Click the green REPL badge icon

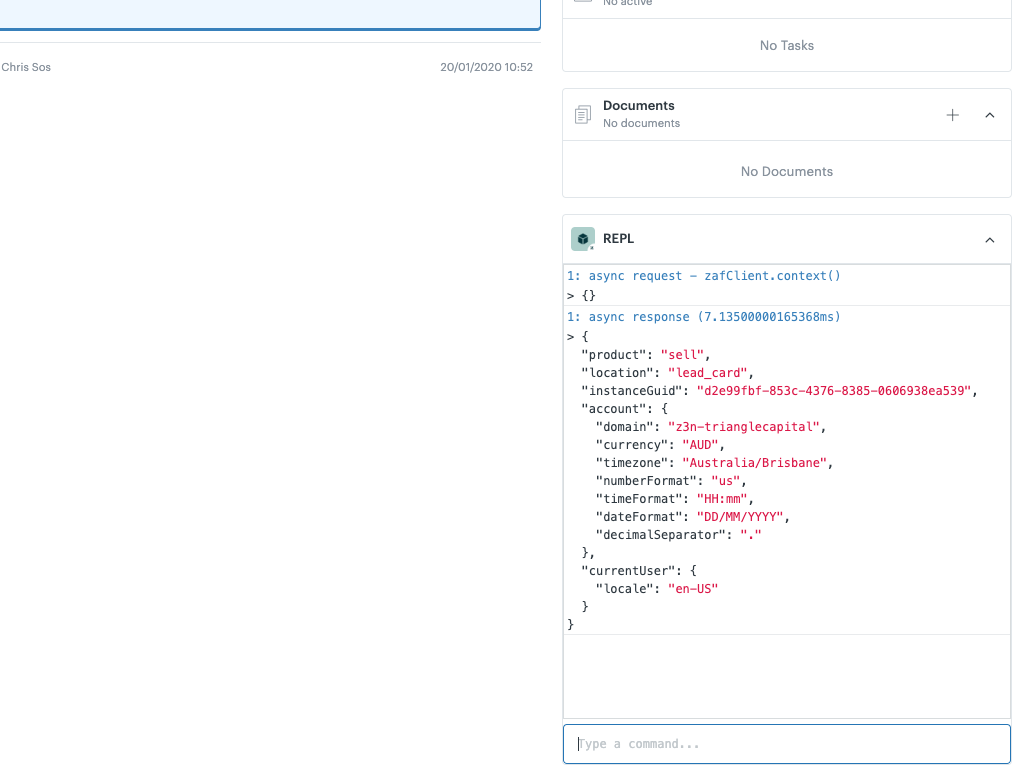582,238
